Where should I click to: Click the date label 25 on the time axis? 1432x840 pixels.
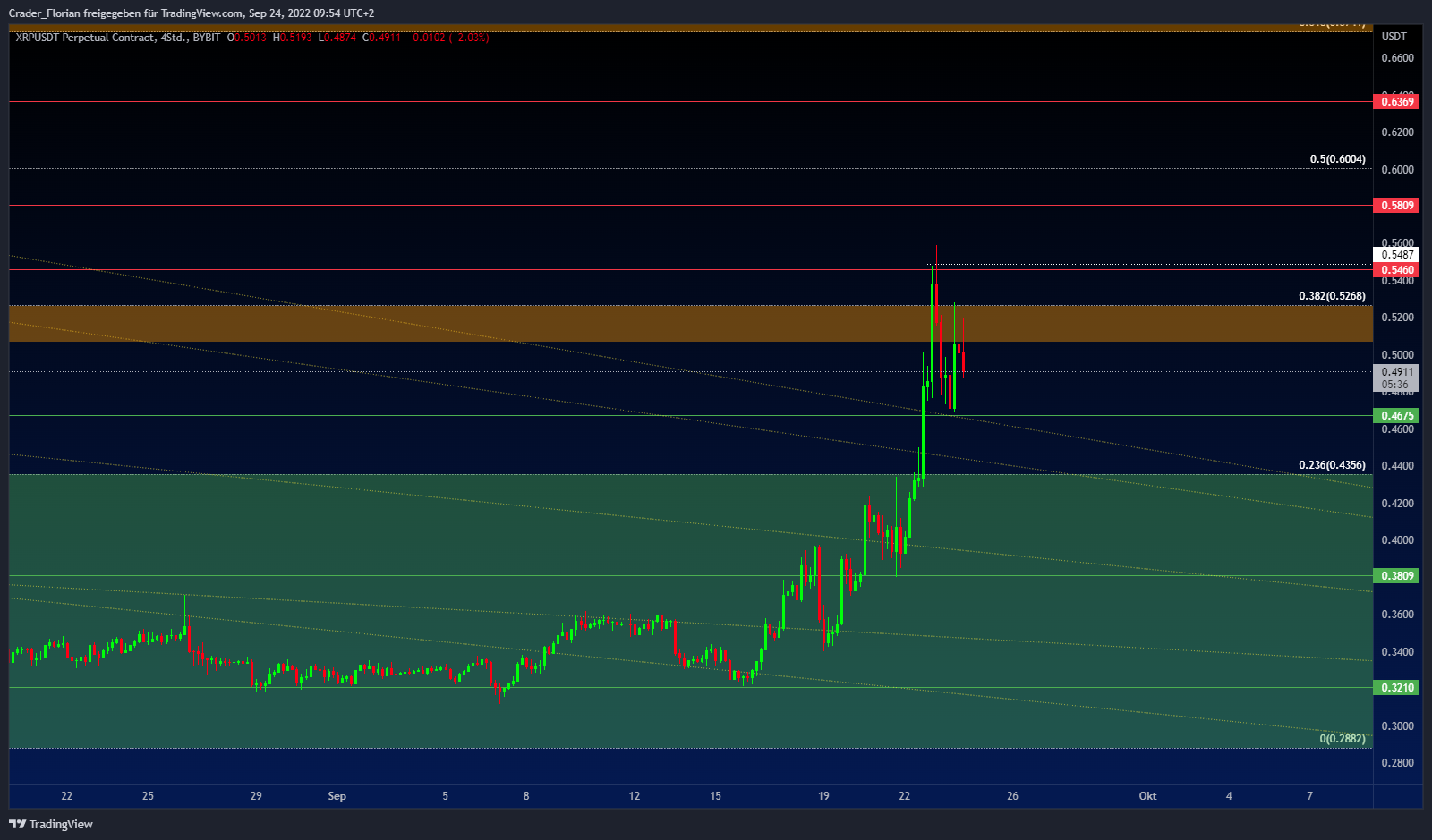pos(148,796)
